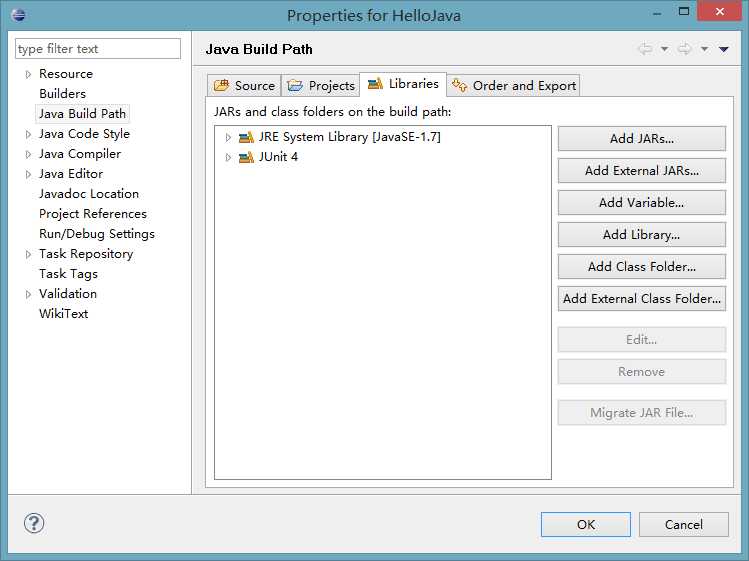Expand the Validation item
This screenshot has height=561, width=749.
[28, 294]
